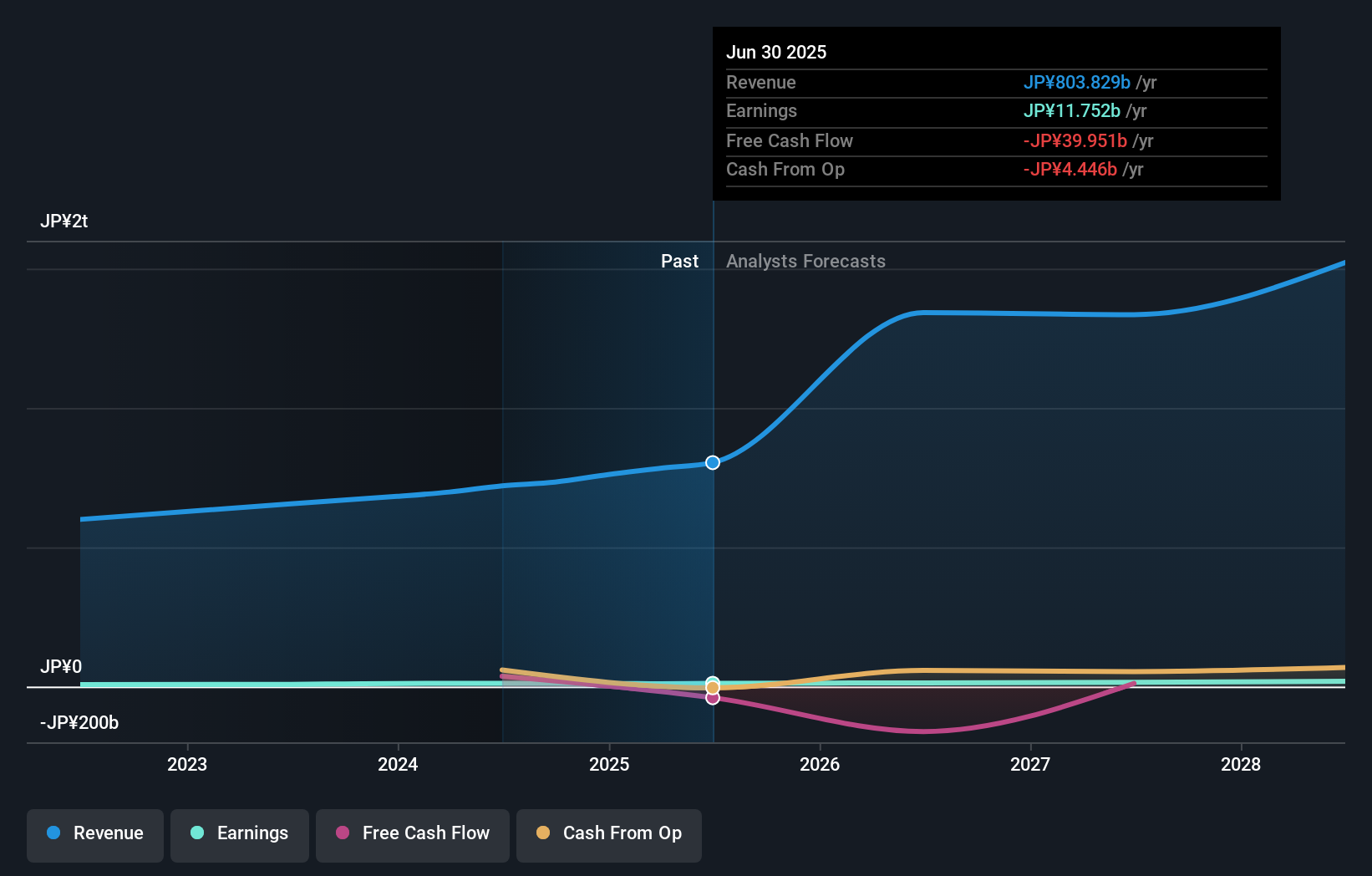The image size is (1372, 876).
Task: Click the yellow Cash From Op dot icon
Action: (543, 833)
